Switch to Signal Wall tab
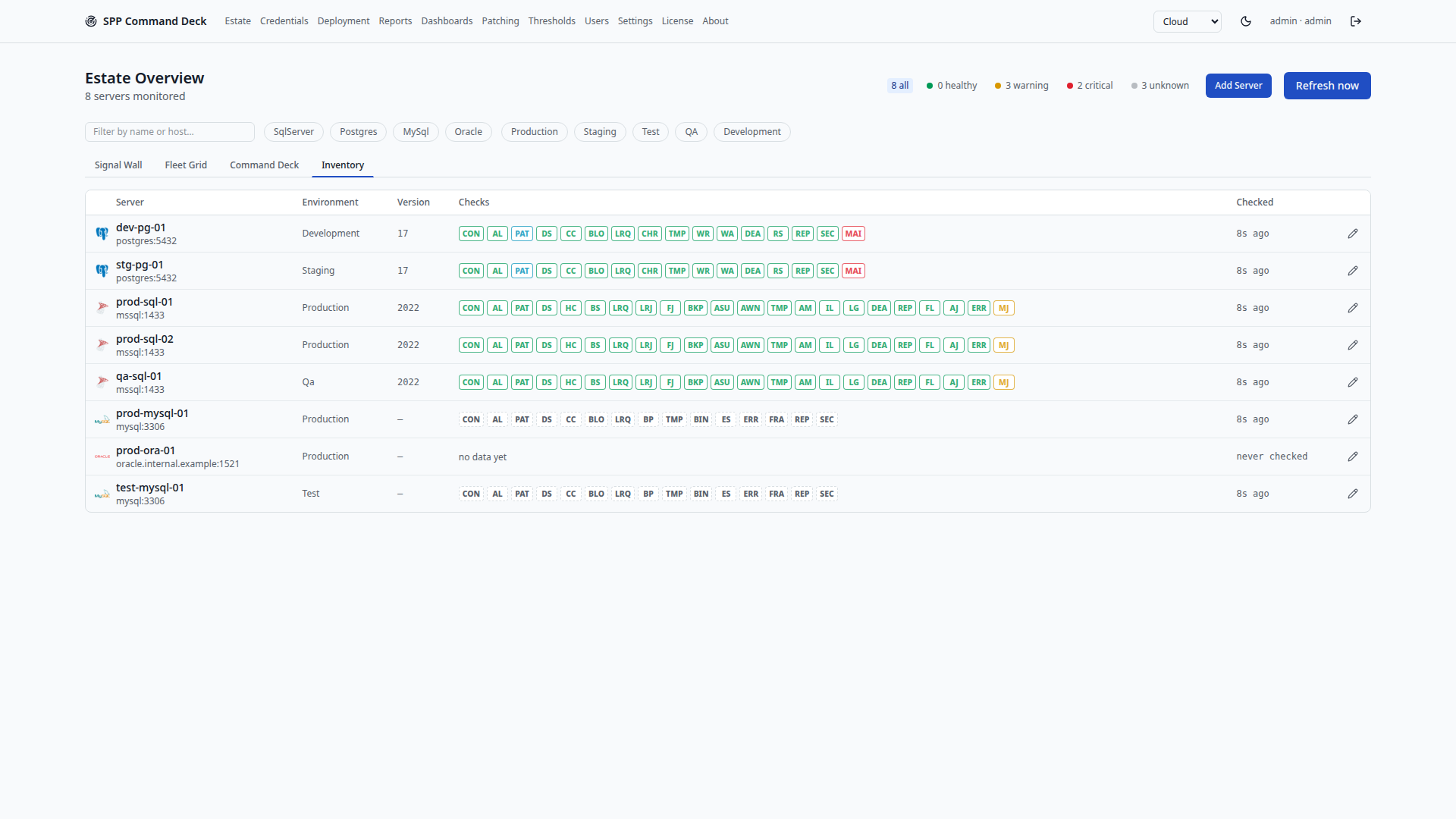This screenshot has height=819, width=1456. coord(118,165)
